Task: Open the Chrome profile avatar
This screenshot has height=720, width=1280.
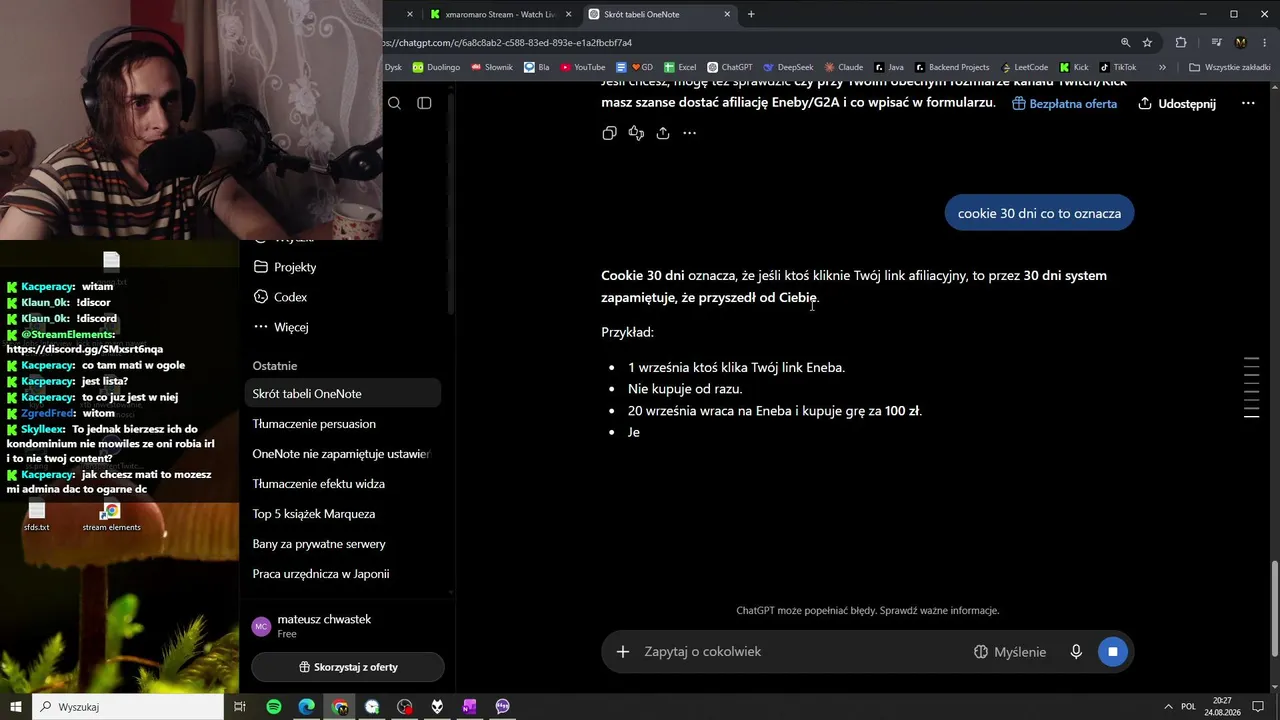Action: [1241, 43]
